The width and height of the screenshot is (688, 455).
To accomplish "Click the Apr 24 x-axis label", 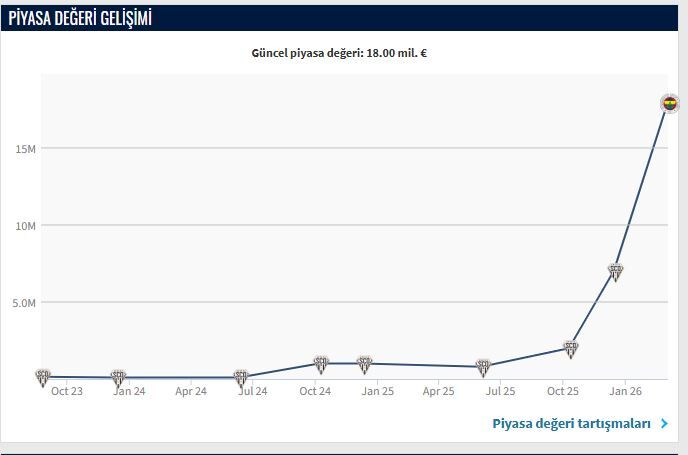I will click(191, 391).
